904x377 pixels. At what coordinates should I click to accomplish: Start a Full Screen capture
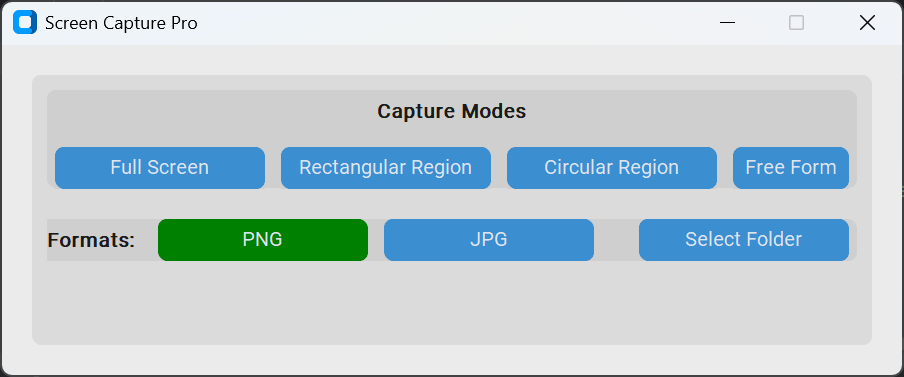point(160,168)
